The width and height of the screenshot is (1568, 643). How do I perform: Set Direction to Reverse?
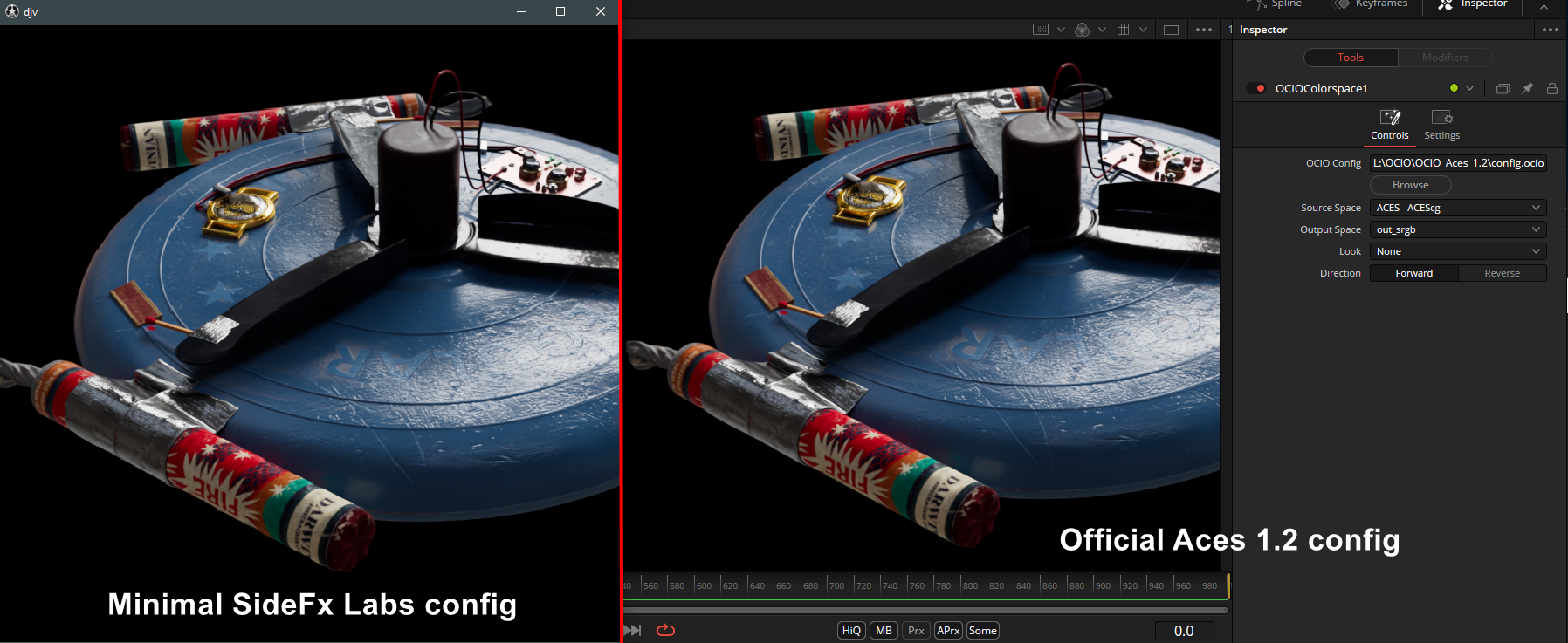pos(1503,273)
